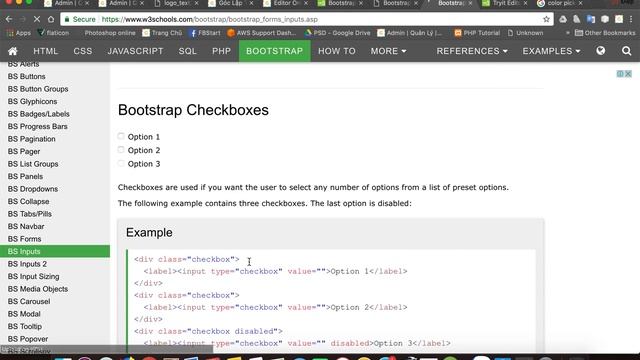This screenshot has width=640, height=360.
Task: Open BS Collapse in sidebar
Action: (28, 202)
